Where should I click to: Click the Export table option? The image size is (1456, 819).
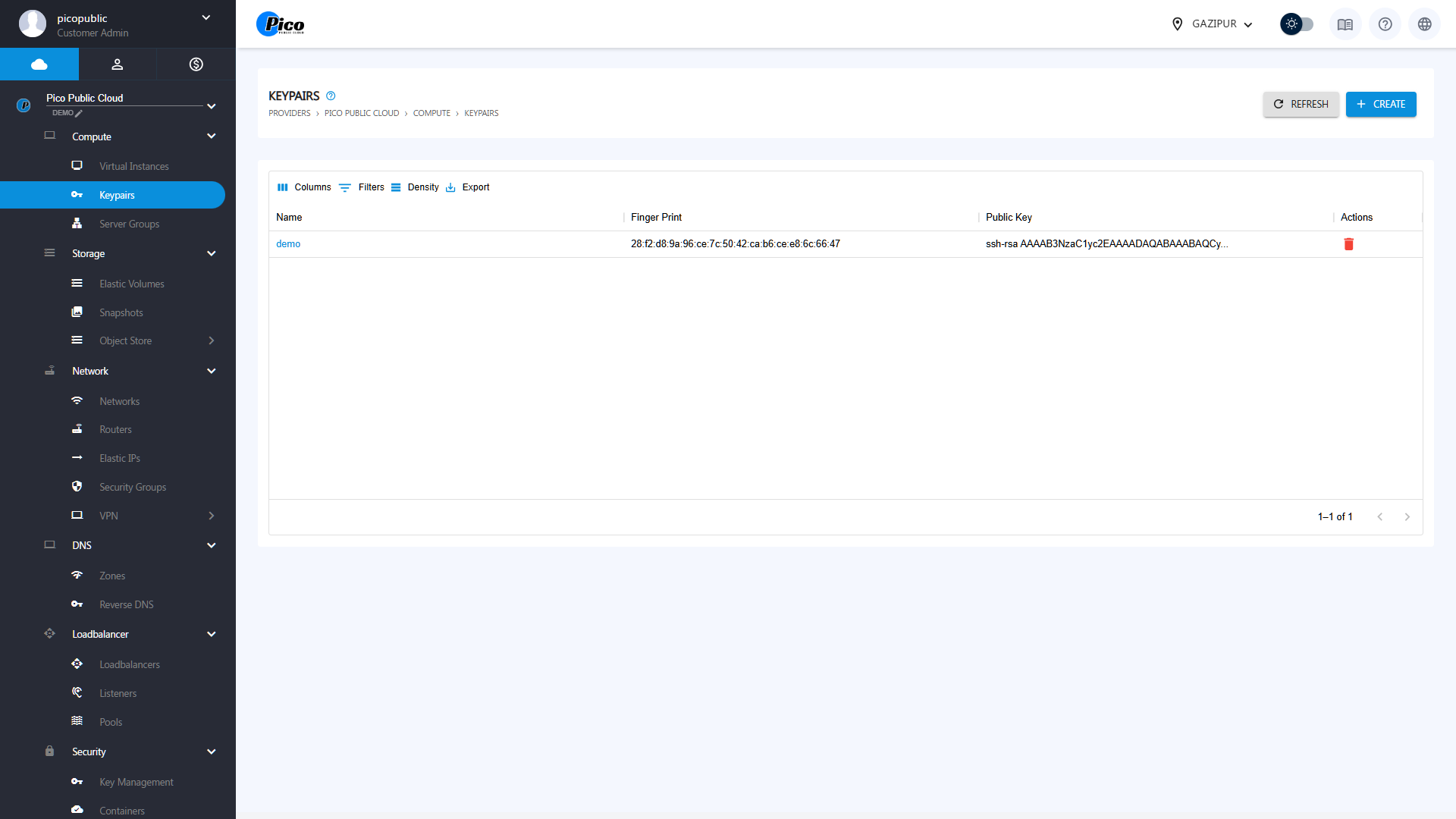click(468, 187)
